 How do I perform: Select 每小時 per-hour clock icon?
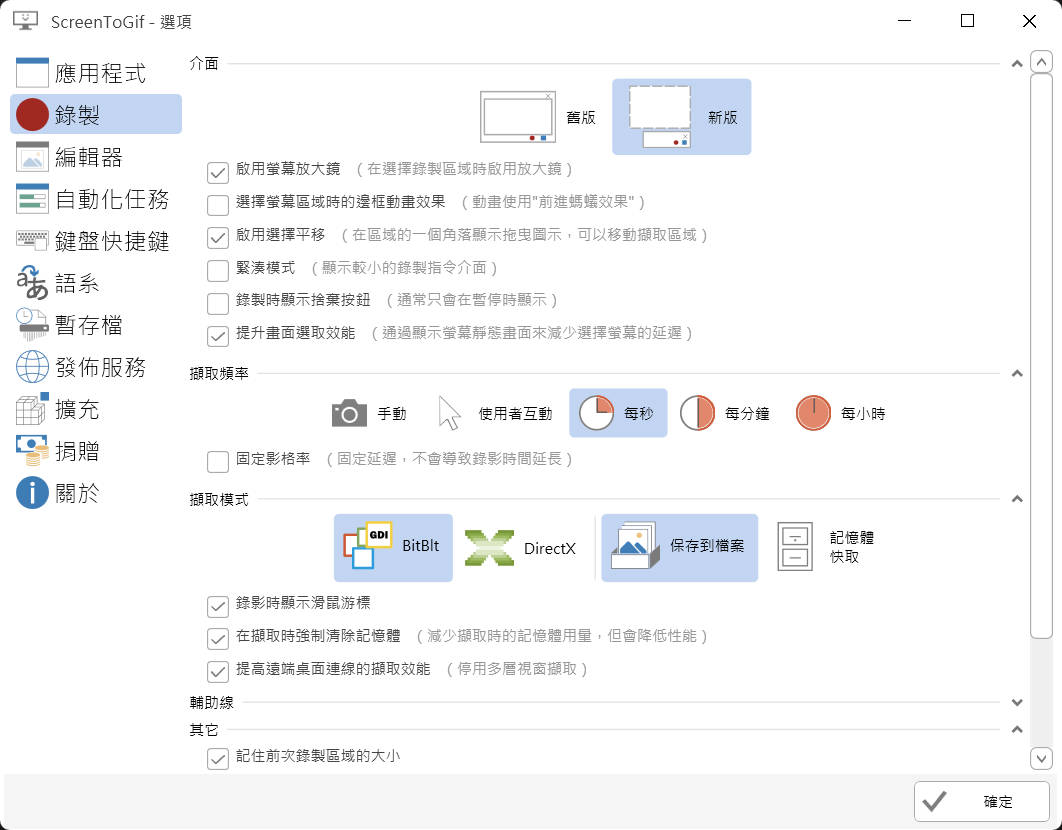tap(813, 413)
